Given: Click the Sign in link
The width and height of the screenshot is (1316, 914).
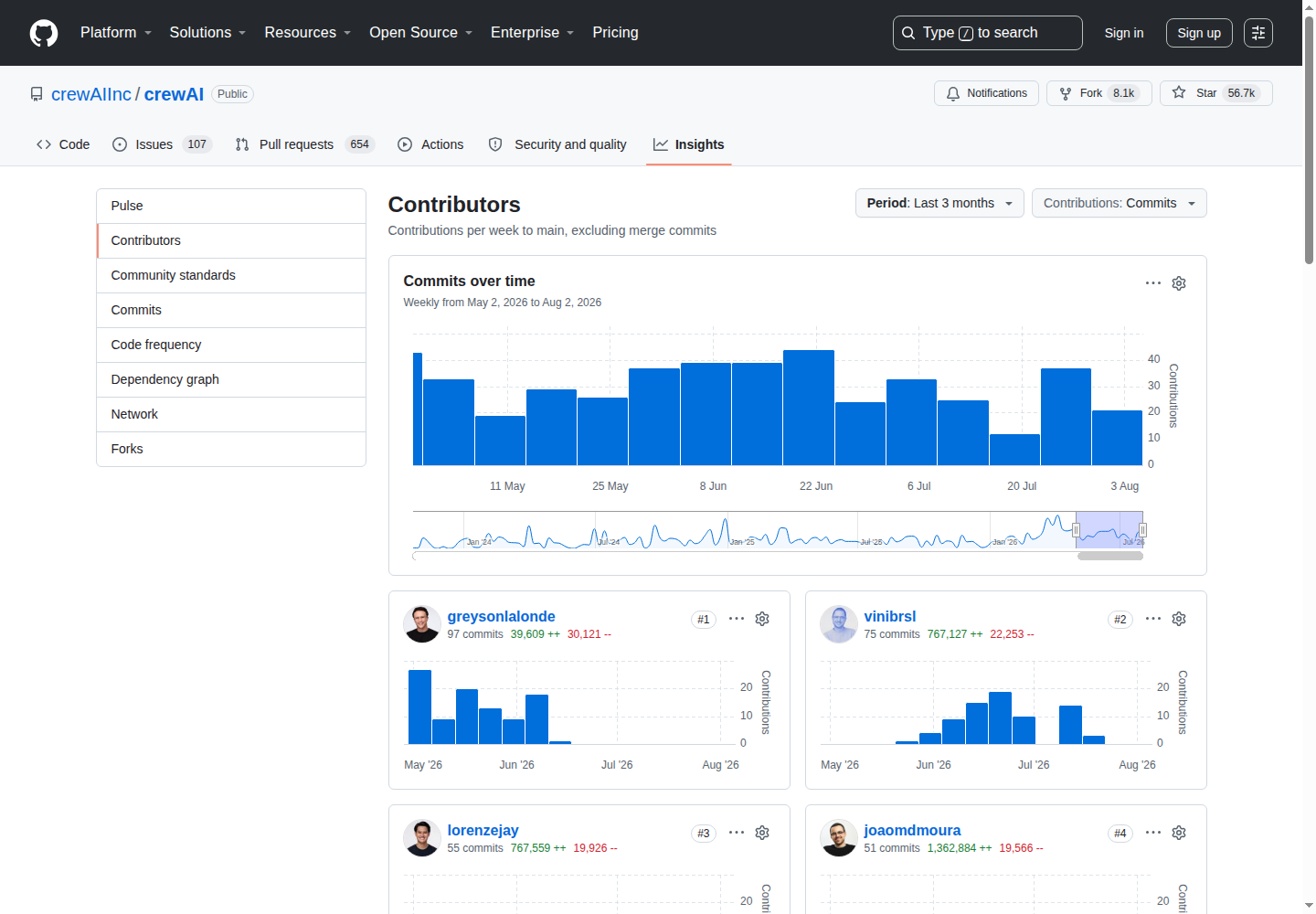Looking at the screenshot, I should coord(1124,33).
